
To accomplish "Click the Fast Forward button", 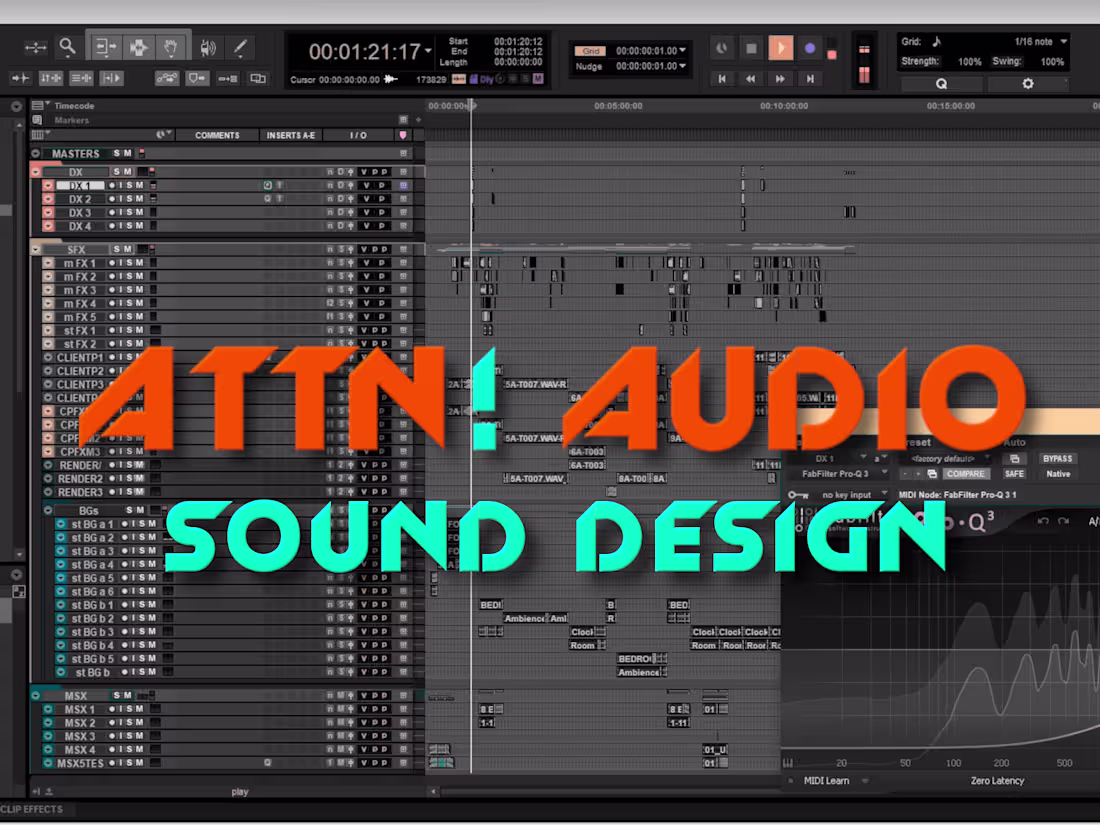I will pos(780,79).
